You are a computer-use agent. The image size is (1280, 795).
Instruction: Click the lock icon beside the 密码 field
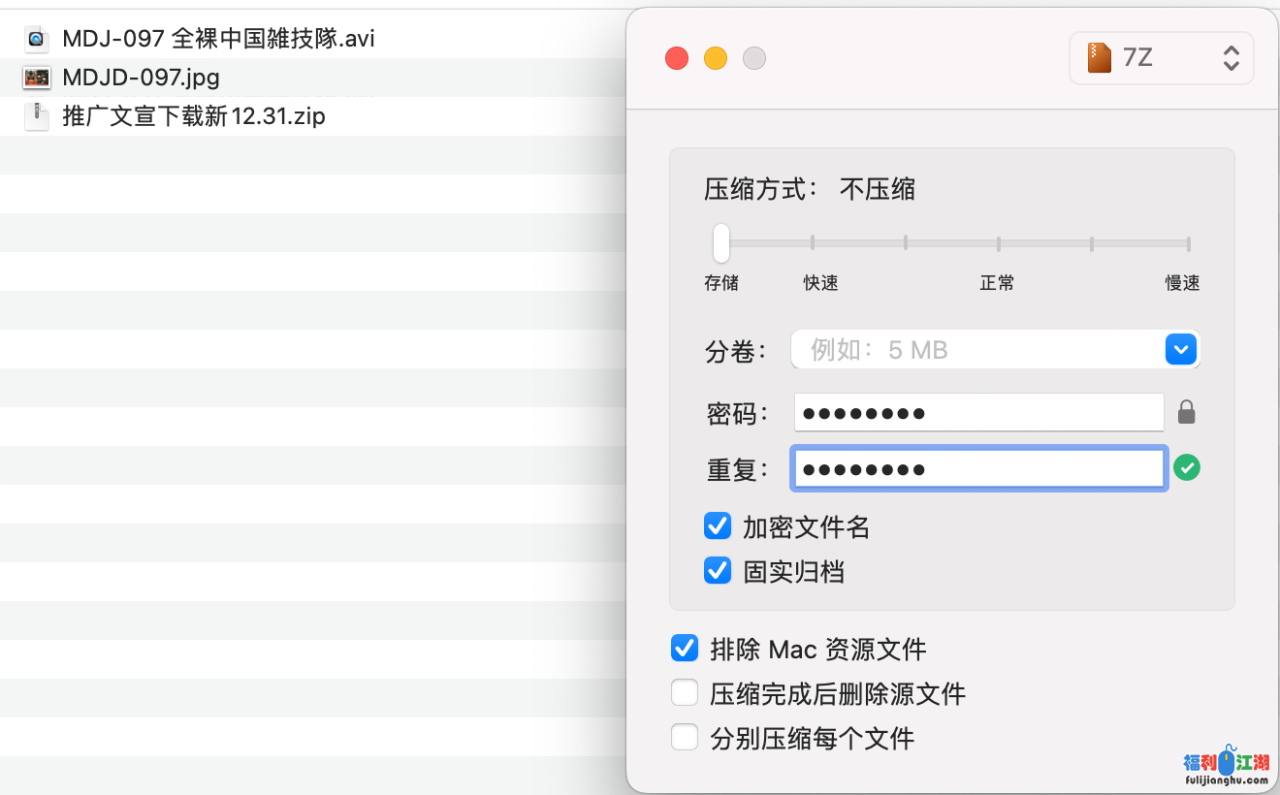[x=1186, y=412]
